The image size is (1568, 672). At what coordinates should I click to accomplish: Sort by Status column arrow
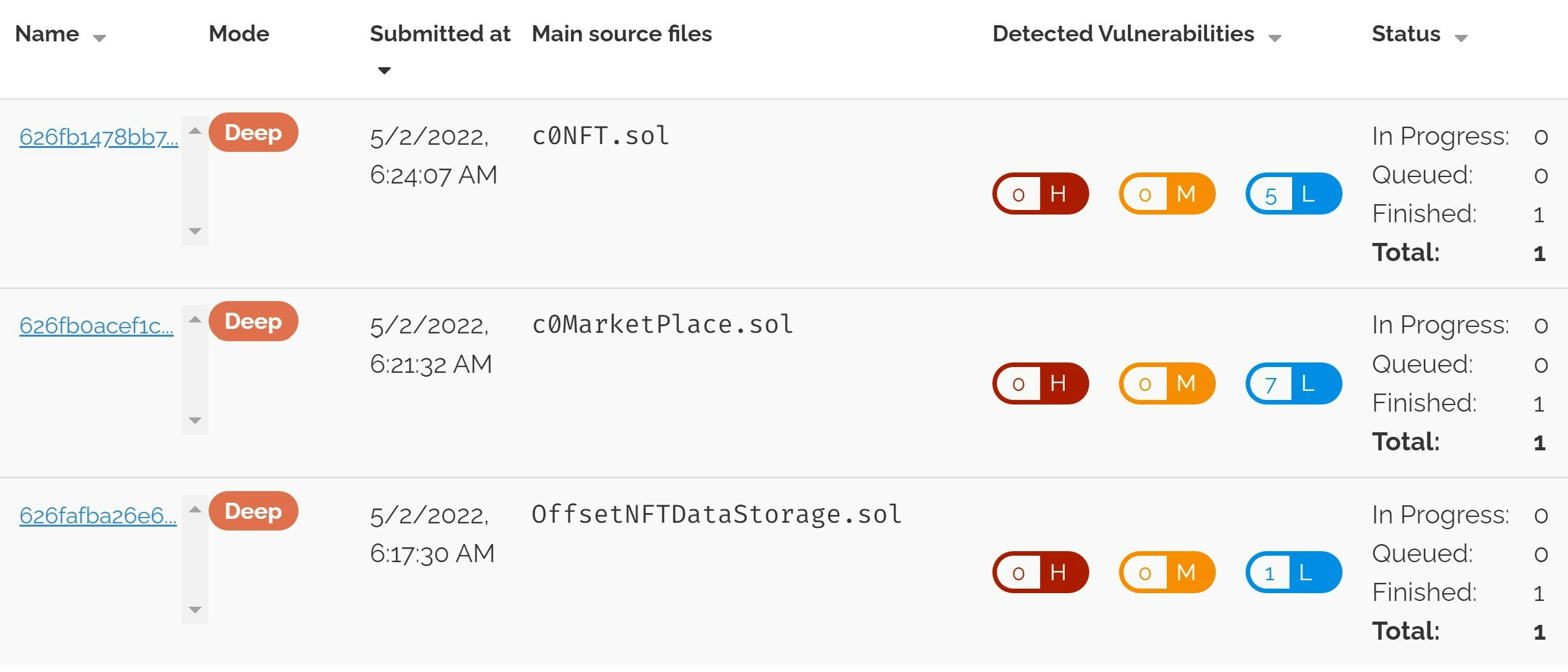(1461, 38)
